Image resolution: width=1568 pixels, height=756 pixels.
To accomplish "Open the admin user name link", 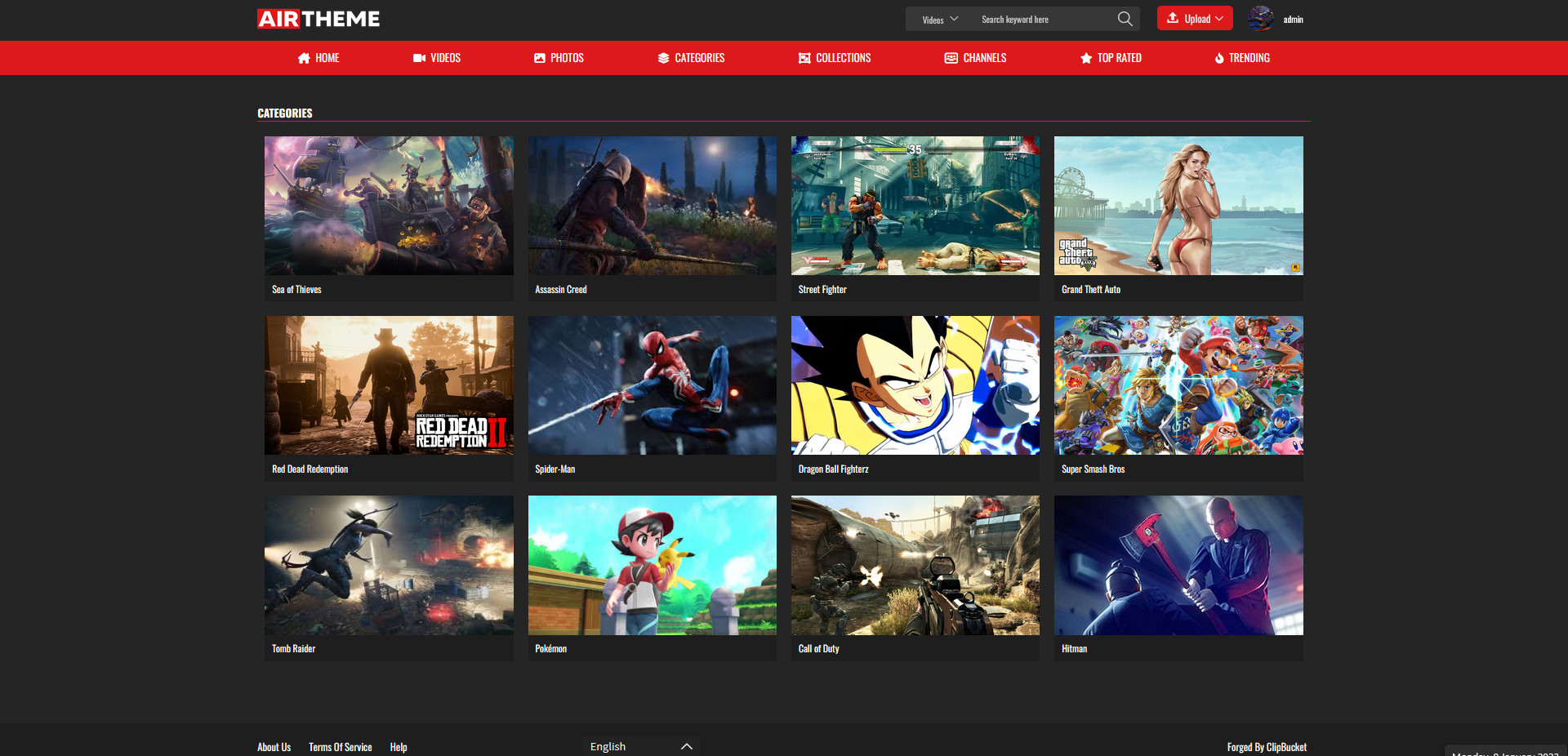I will pyautogui.click(x=1293, y=20).
